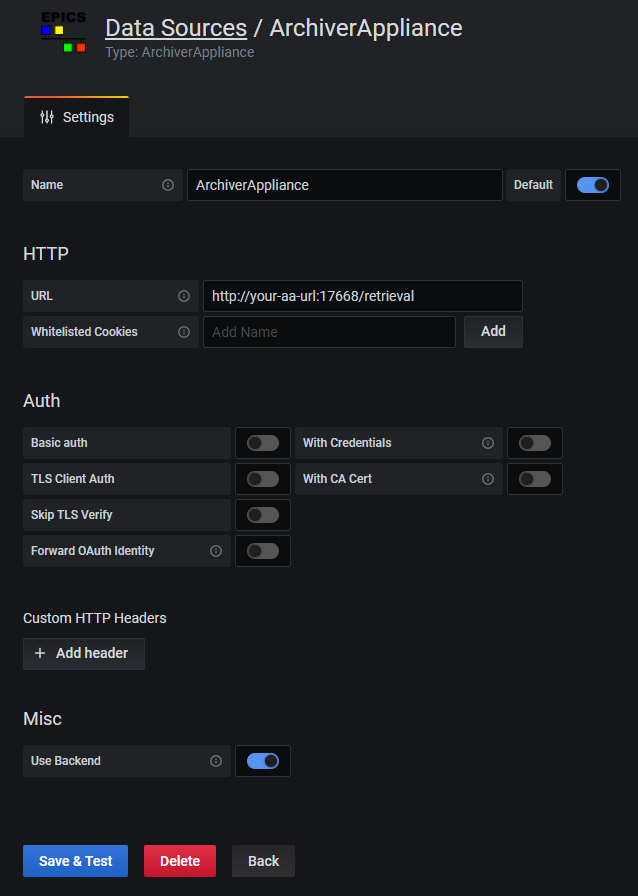Click the With CA Cert info icon
The width and height of the screenshot is (638, 896).
pos(488,479)
